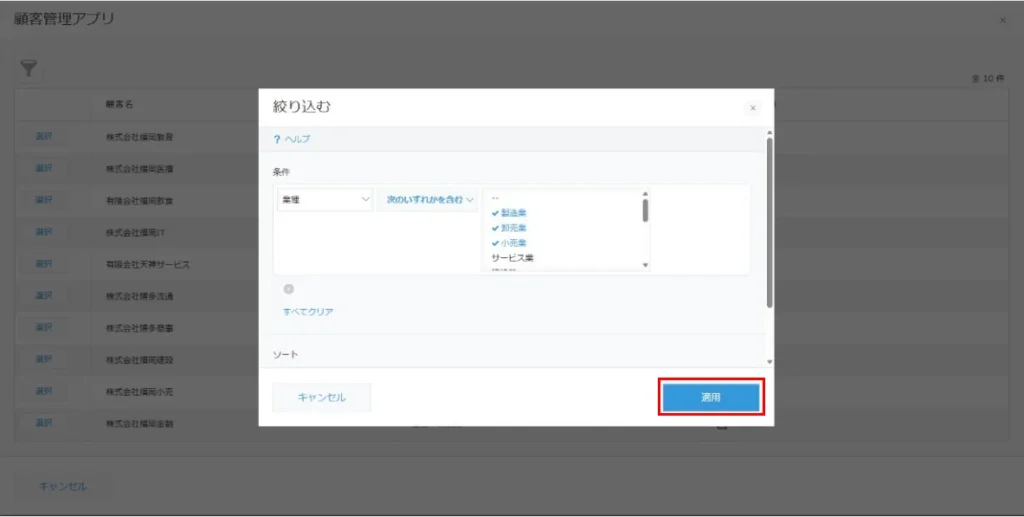The image size is (1024, 517).
Task: Click 選択 for 株式会社福岡教育
Action: click(x=43, y=136)
